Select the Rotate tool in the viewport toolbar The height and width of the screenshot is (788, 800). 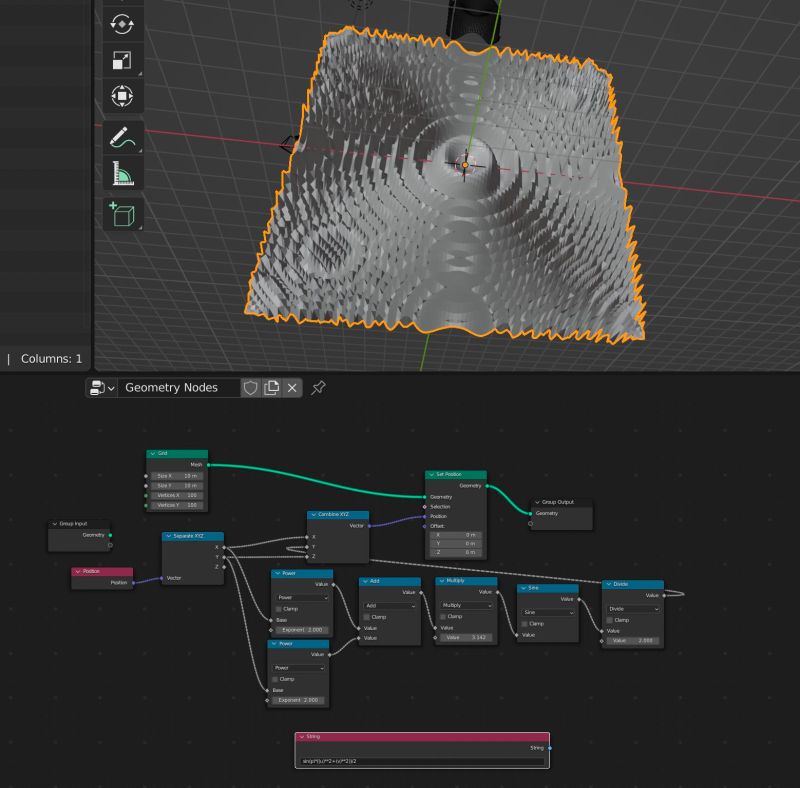click(125, 24)
